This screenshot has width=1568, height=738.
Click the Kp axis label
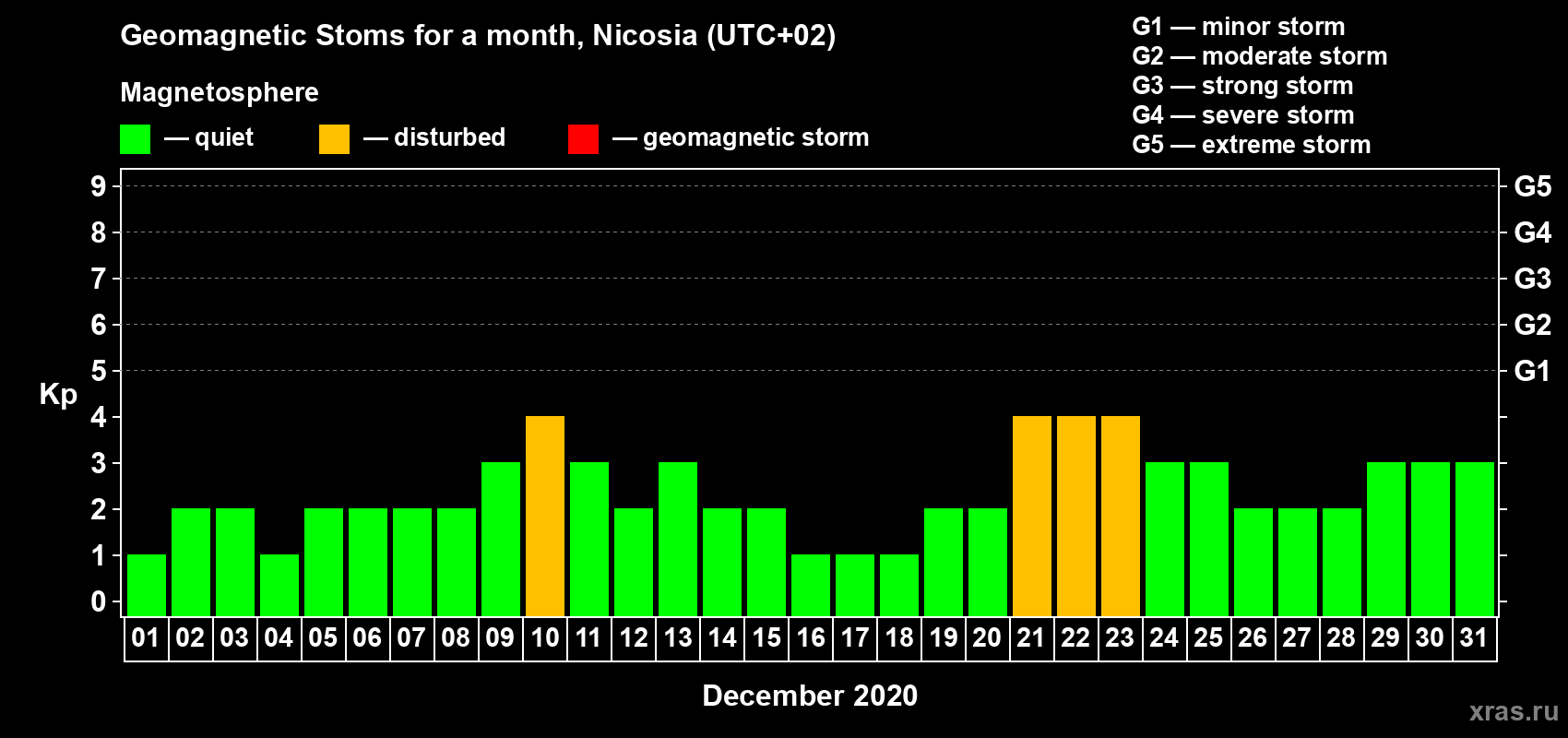tap(58, 395)
